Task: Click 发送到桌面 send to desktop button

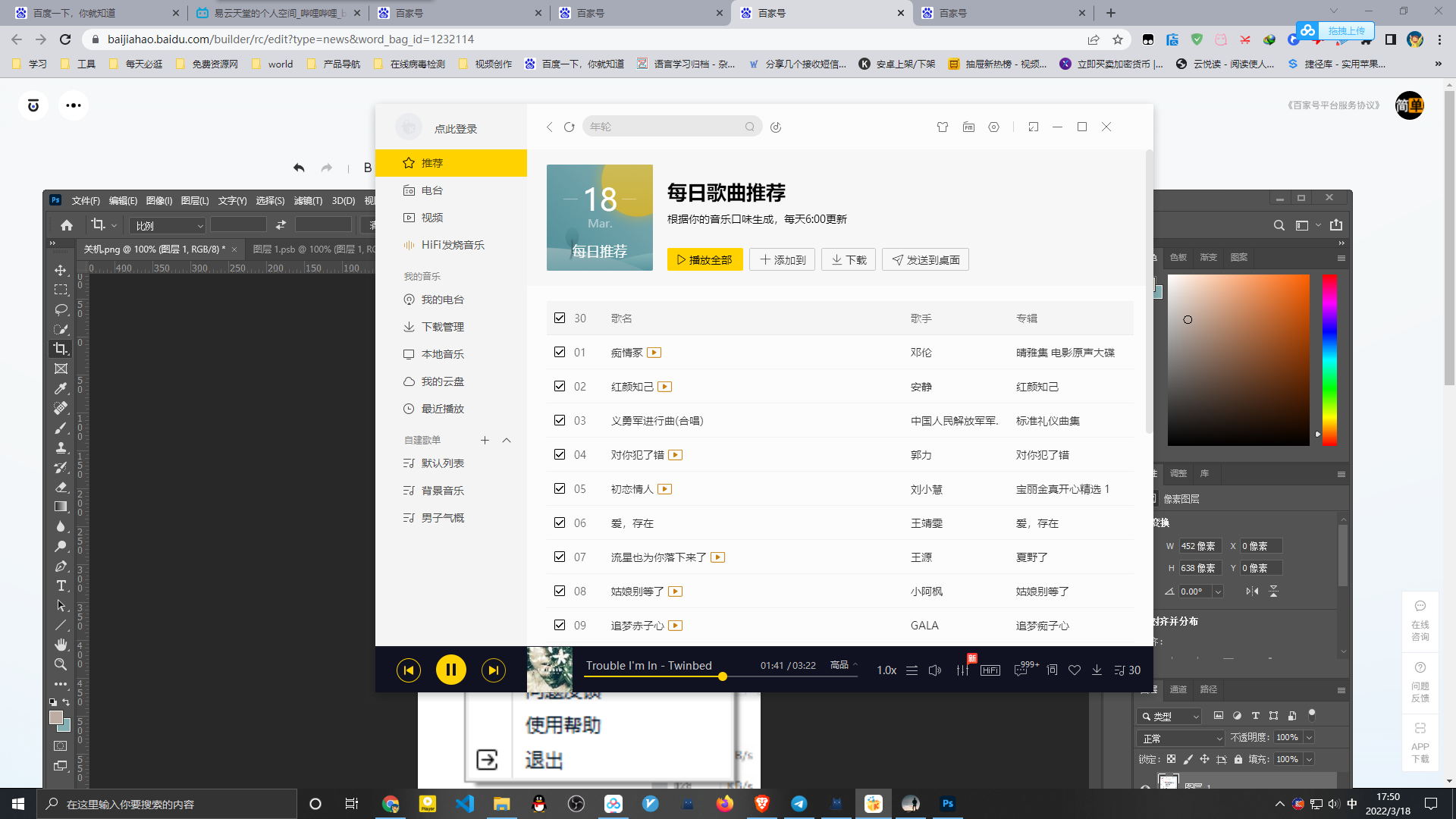Action: click(x=925, y=259)
